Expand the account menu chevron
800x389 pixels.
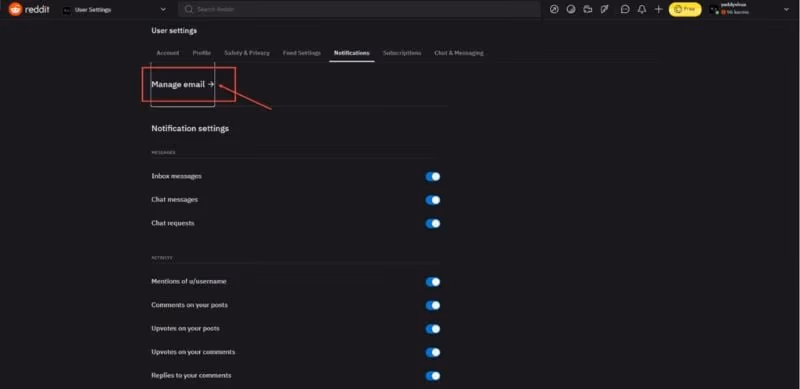[786, 9]
